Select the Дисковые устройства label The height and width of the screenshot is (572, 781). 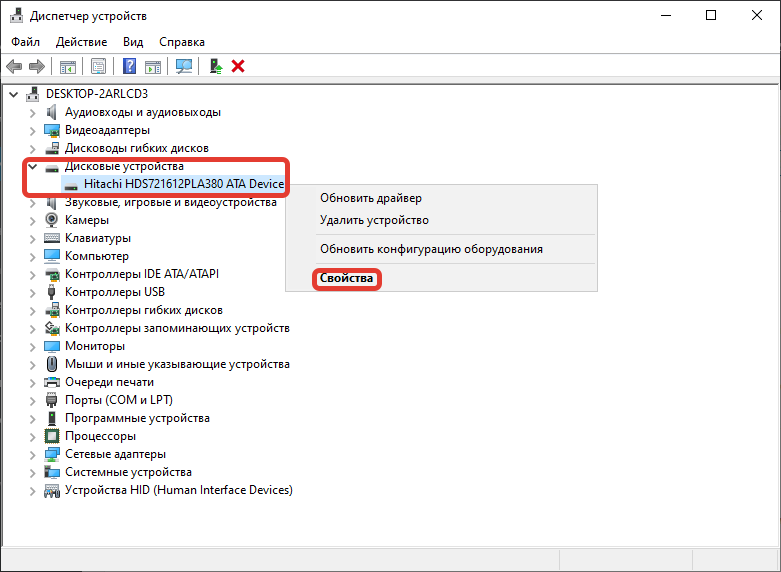pyautogui.click(x=124, y=166)
